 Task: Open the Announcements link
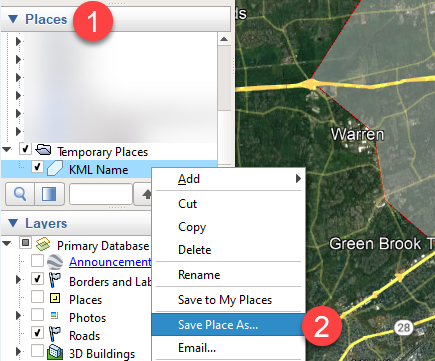110,262
